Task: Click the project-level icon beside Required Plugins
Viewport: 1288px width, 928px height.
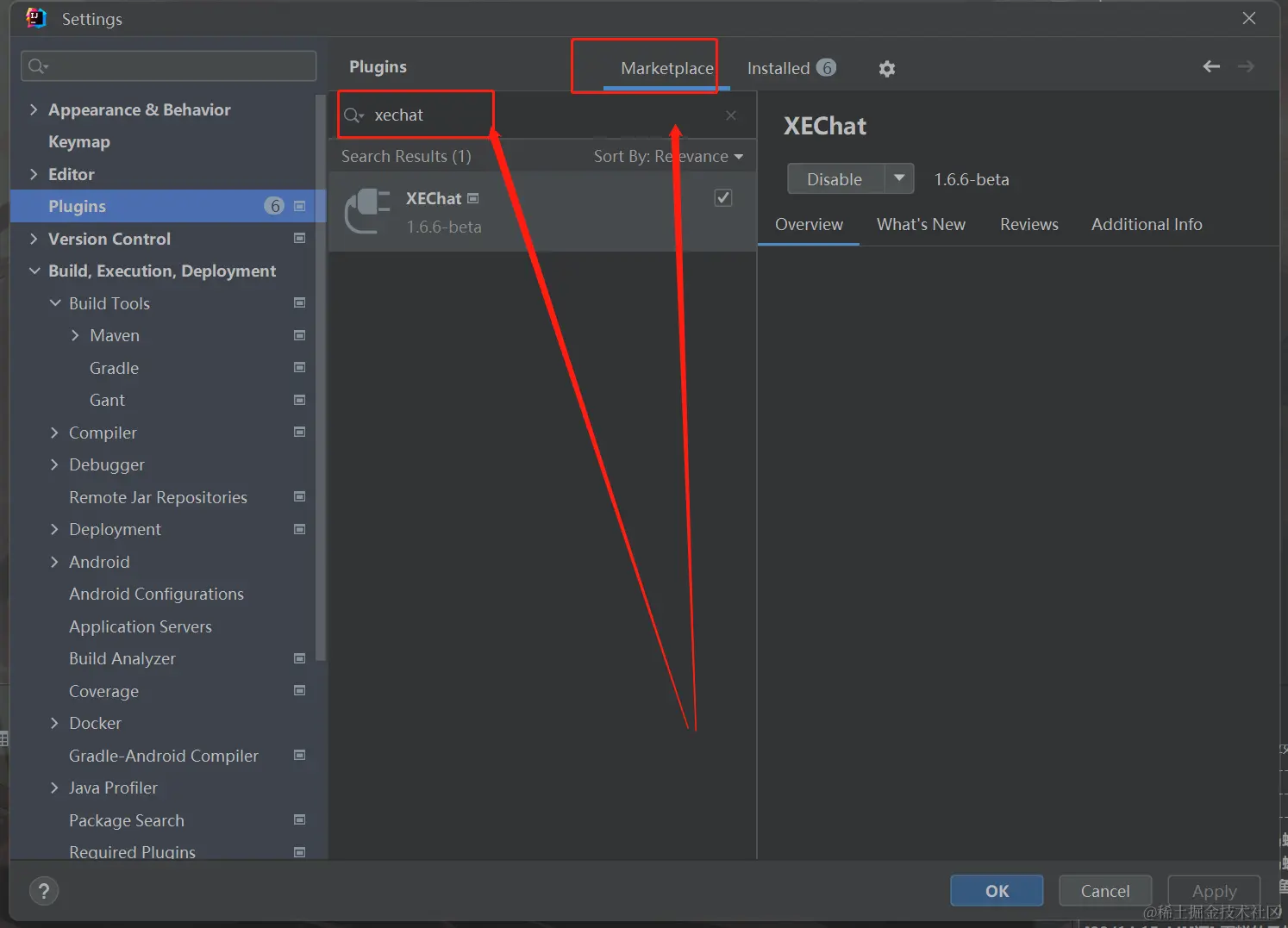Action: pos(300,852)
